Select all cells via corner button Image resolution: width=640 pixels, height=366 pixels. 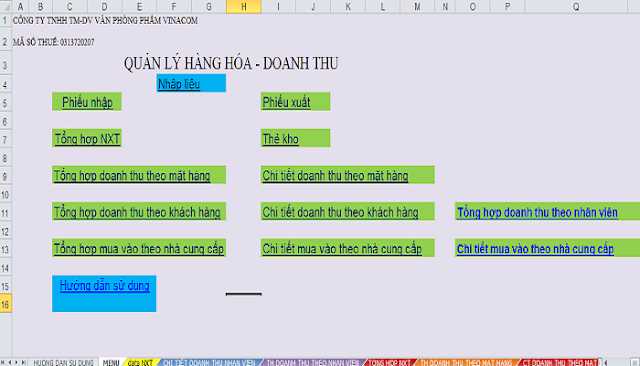point(5,6)
